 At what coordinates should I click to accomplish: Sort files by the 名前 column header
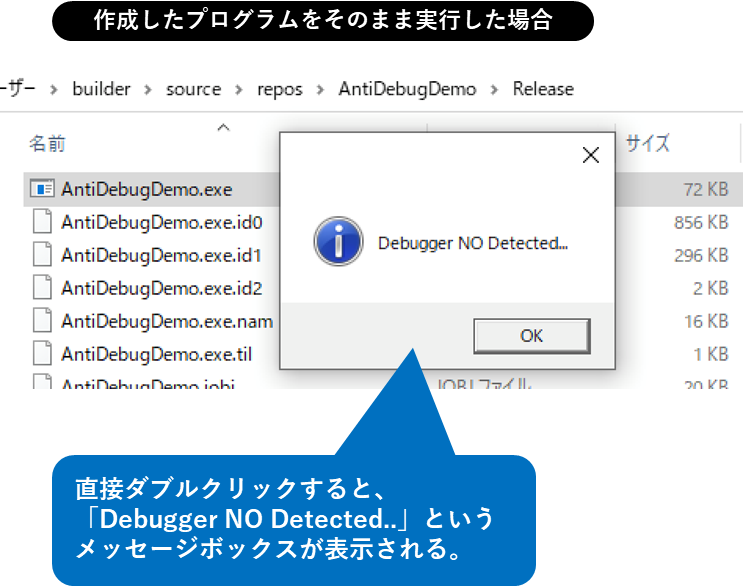point(47,144)
